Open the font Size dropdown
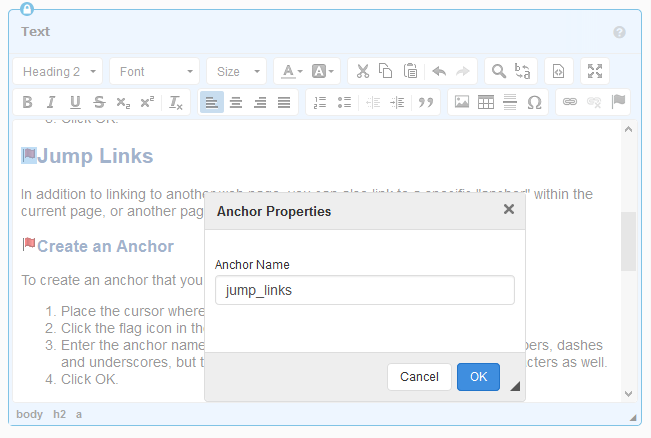The height and width of the screenshot is (438, 651). click(236, 71)
